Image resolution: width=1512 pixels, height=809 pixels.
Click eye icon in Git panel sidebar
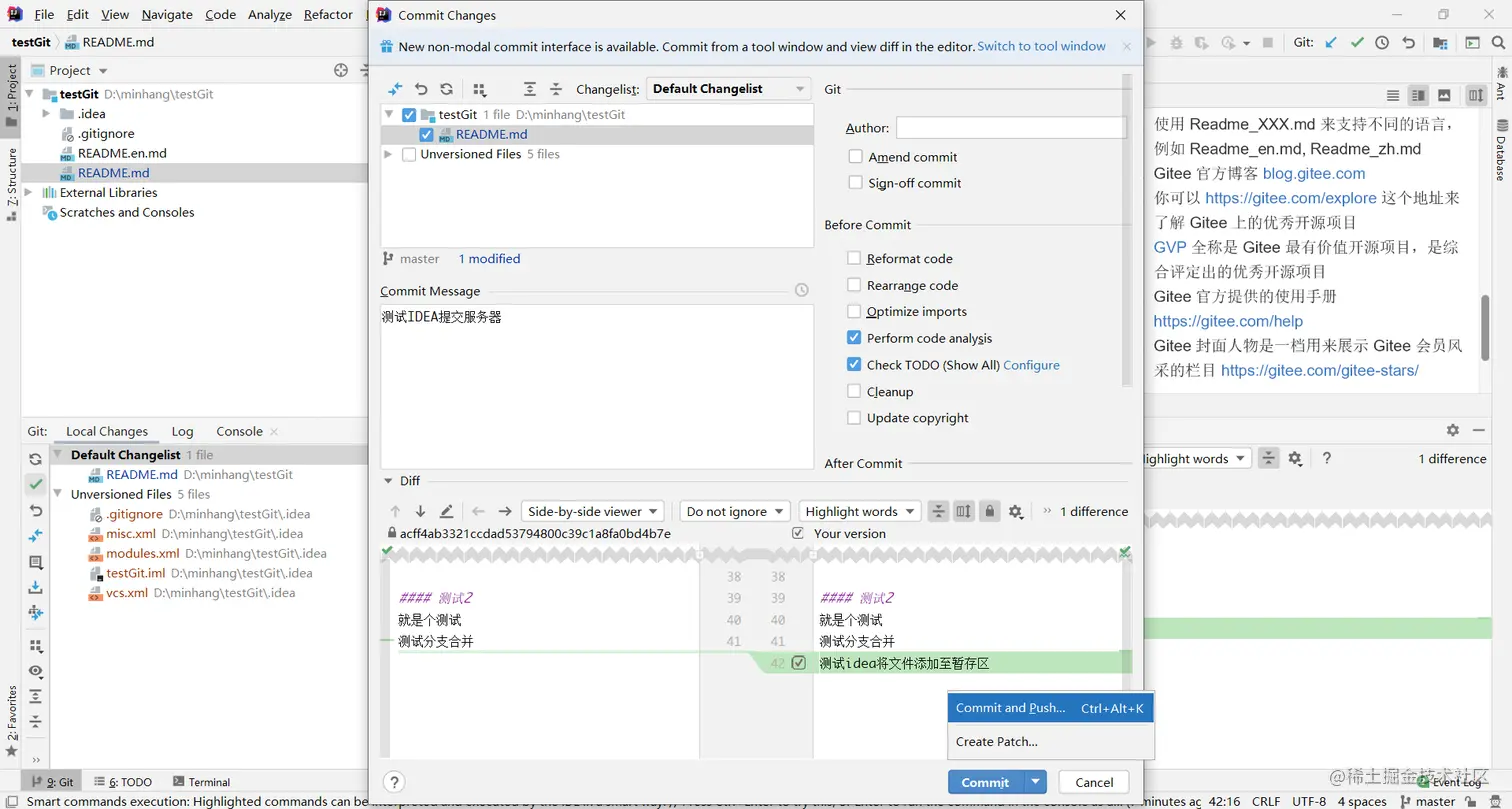[36, 671]
